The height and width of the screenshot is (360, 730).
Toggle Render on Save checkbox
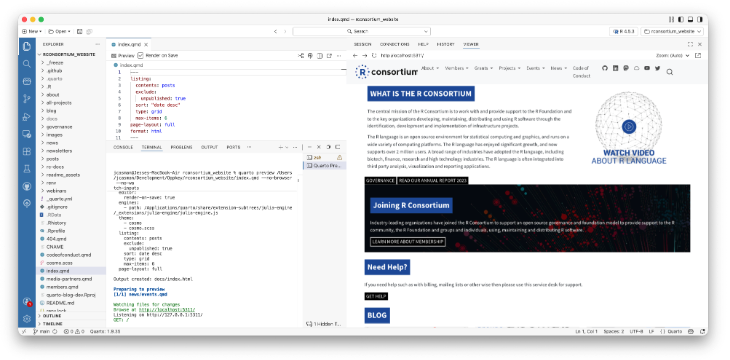[141, 55]
